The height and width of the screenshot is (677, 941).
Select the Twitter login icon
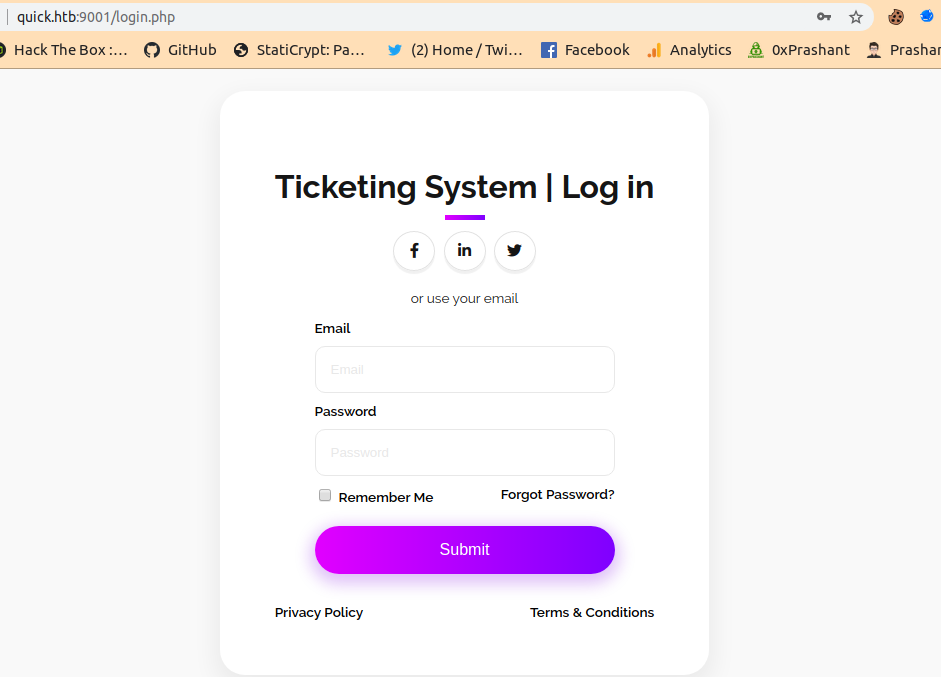coord(514,251)
